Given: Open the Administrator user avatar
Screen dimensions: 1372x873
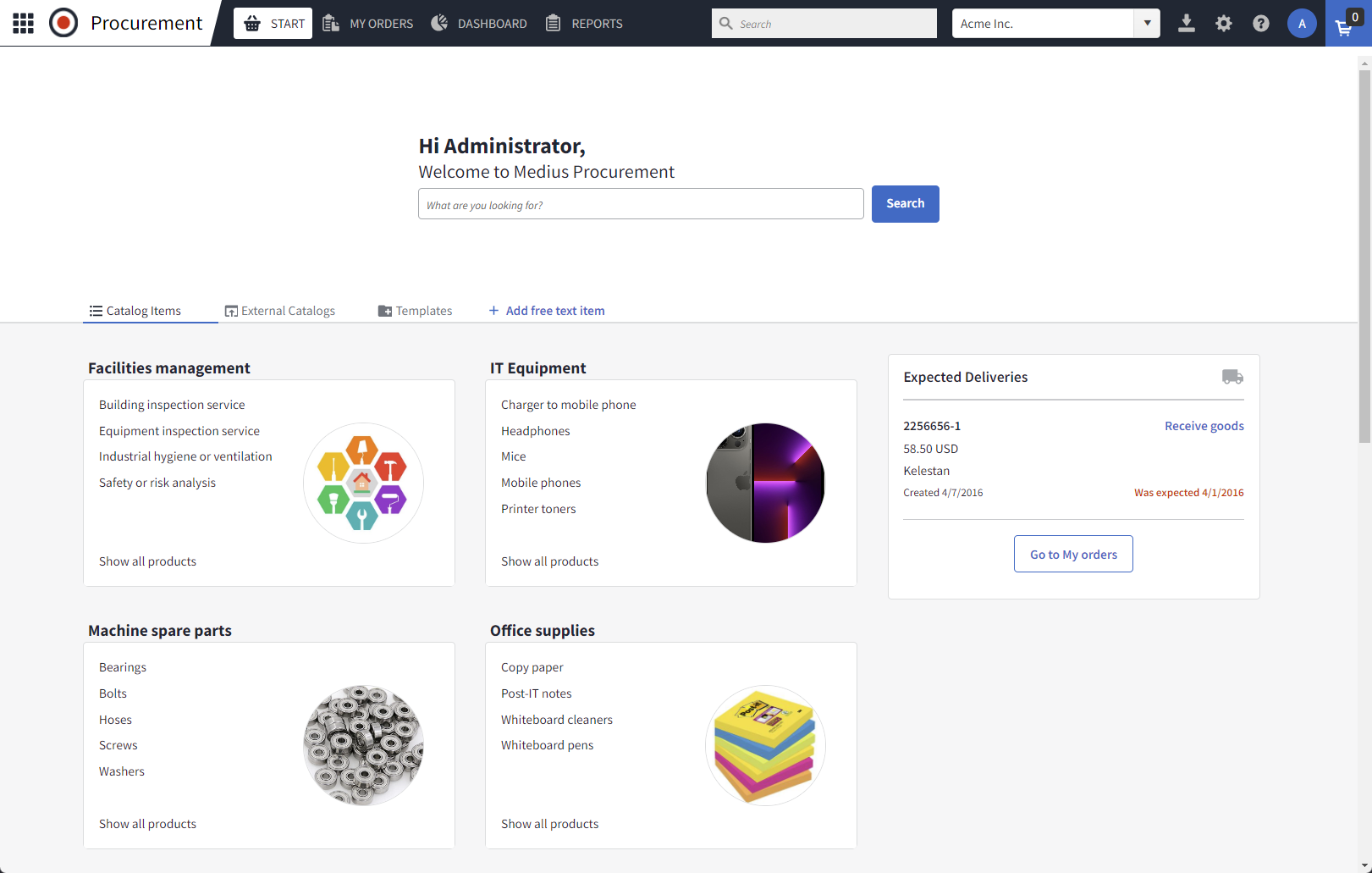Looking at the screenshot, I should point(1302,24).
